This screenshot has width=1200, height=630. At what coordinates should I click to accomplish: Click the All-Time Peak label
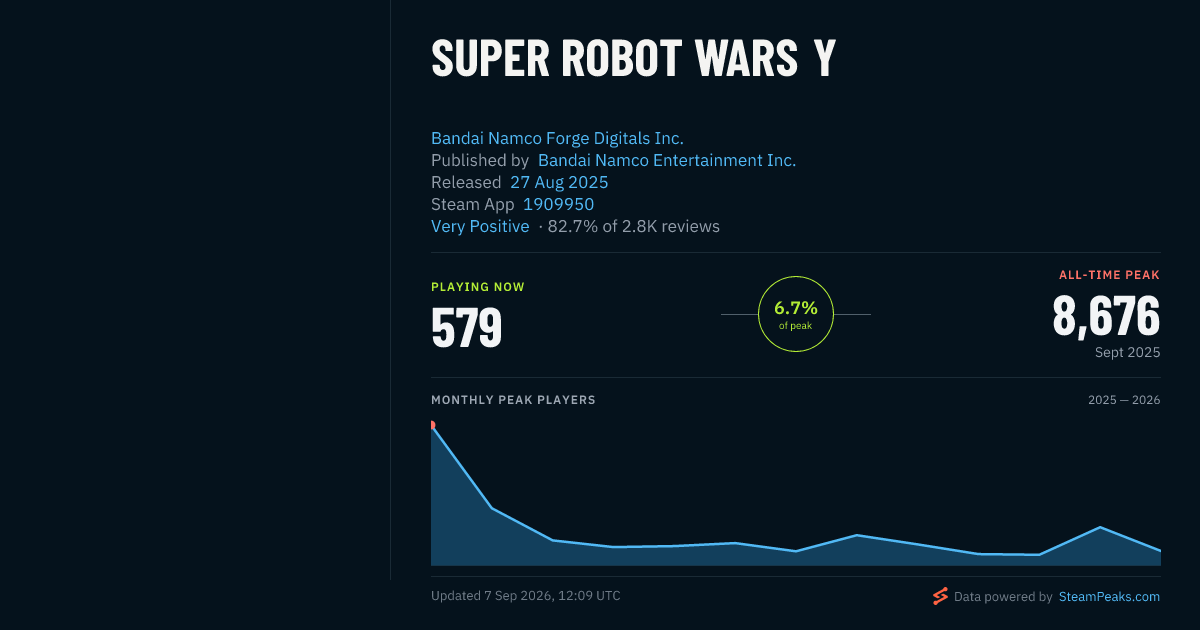click(x=1110, y=275)
